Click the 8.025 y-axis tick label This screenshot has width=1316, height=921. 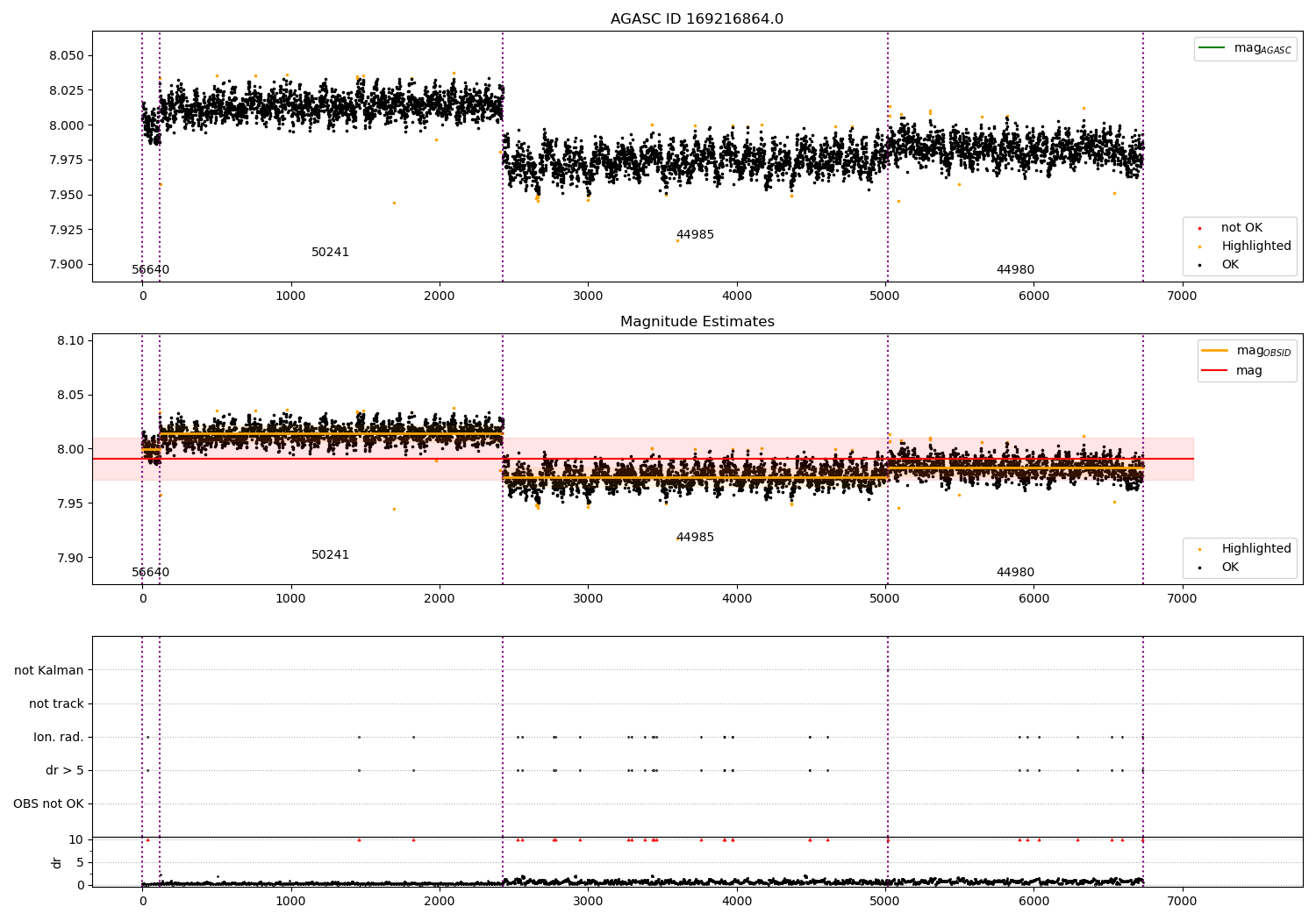68,90
